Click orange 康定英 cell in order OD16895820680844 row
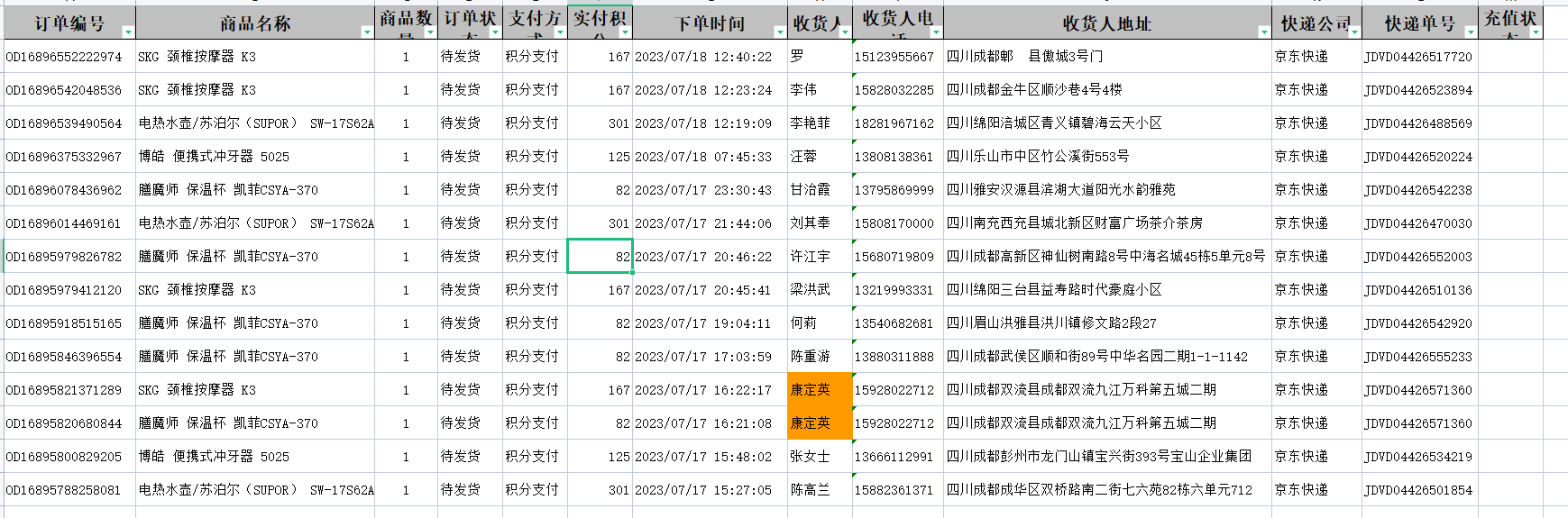The height and width of the screenshot is (518, 1568). [x=820, y=423]
